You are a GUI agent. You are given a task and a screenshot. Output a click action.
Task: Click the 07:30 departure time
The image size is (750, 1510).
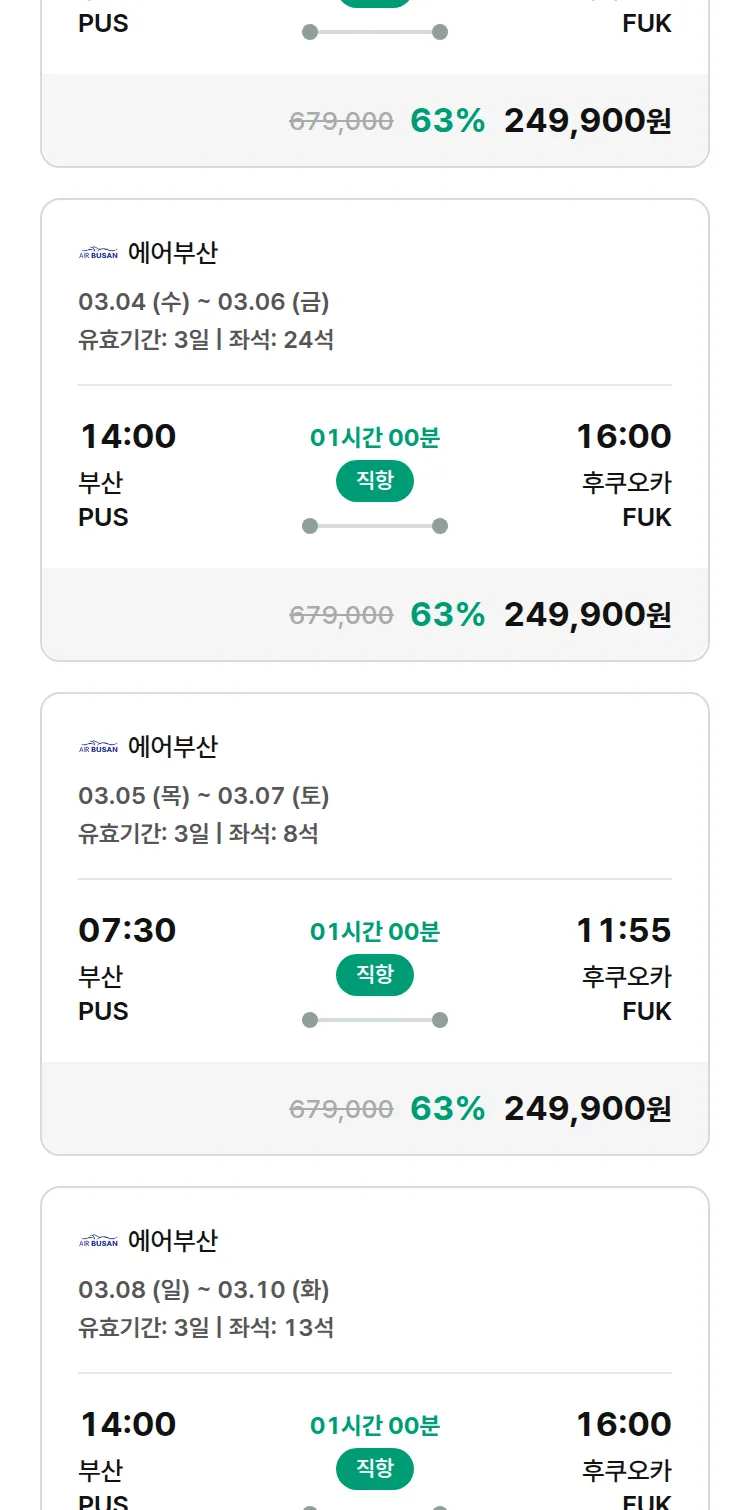coord(127,930)
